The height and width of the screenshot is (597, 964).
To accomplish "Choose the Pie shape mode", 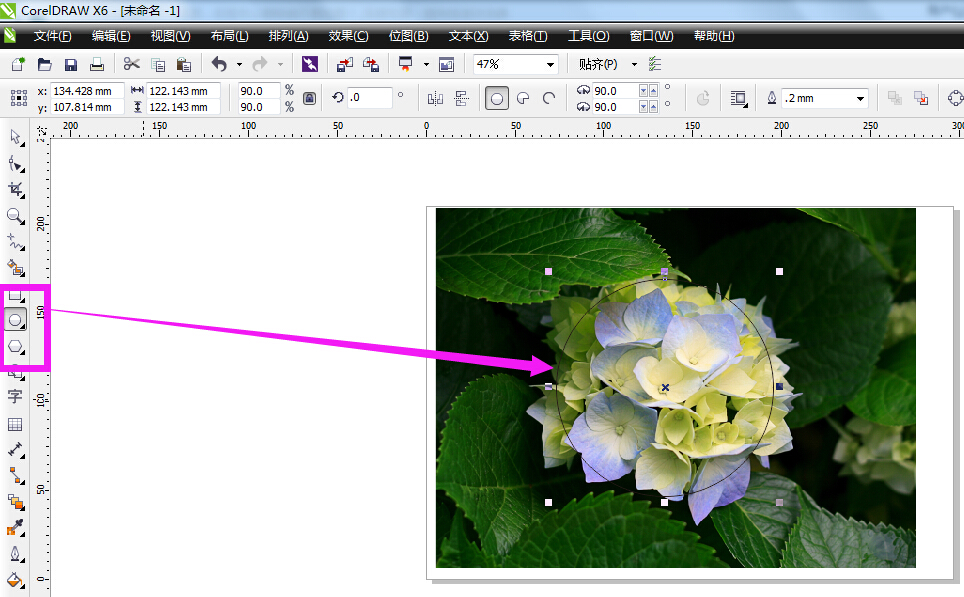I will click(x=523, y=98).
